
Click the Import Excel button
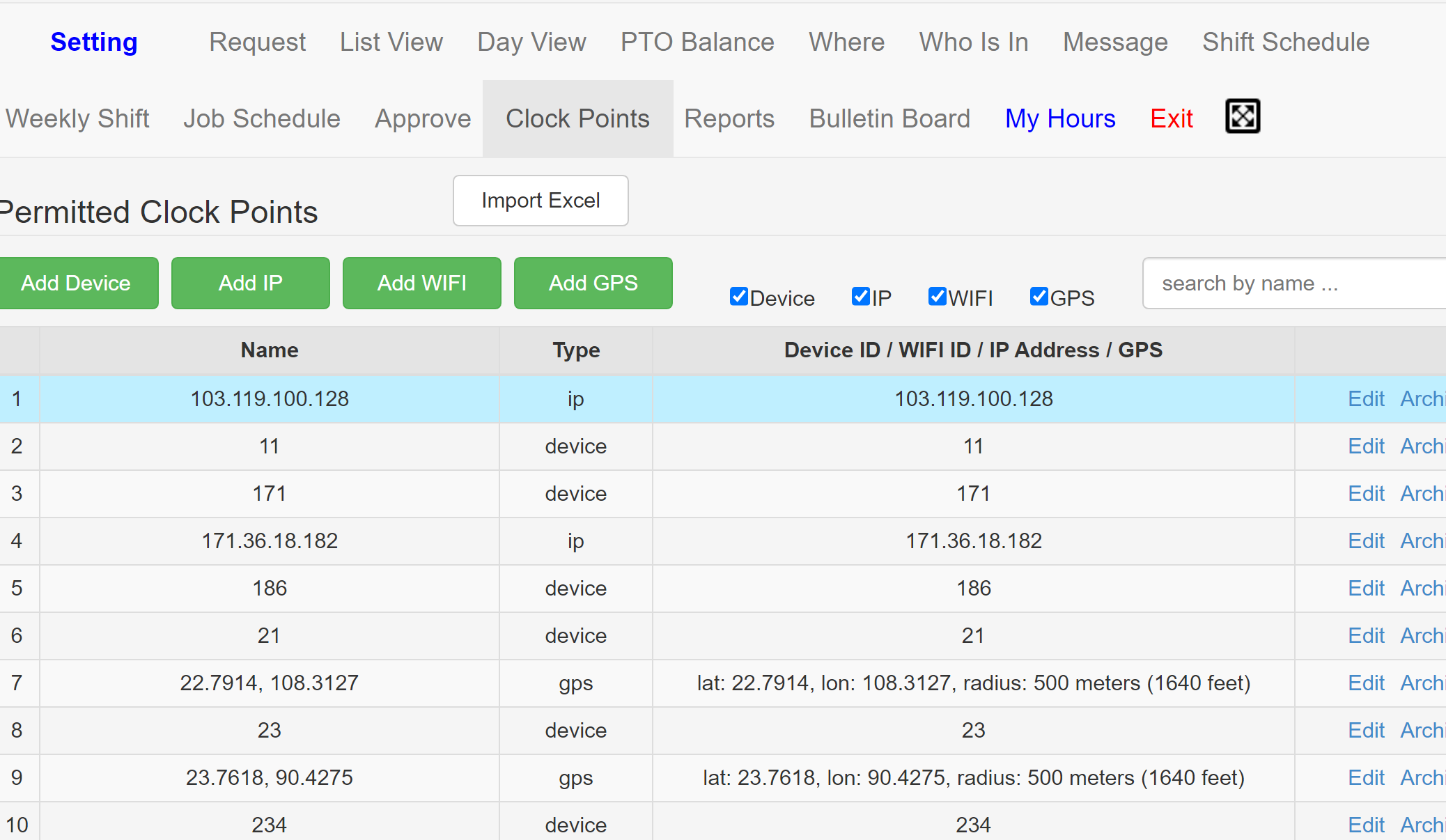[x=541, y=201]
